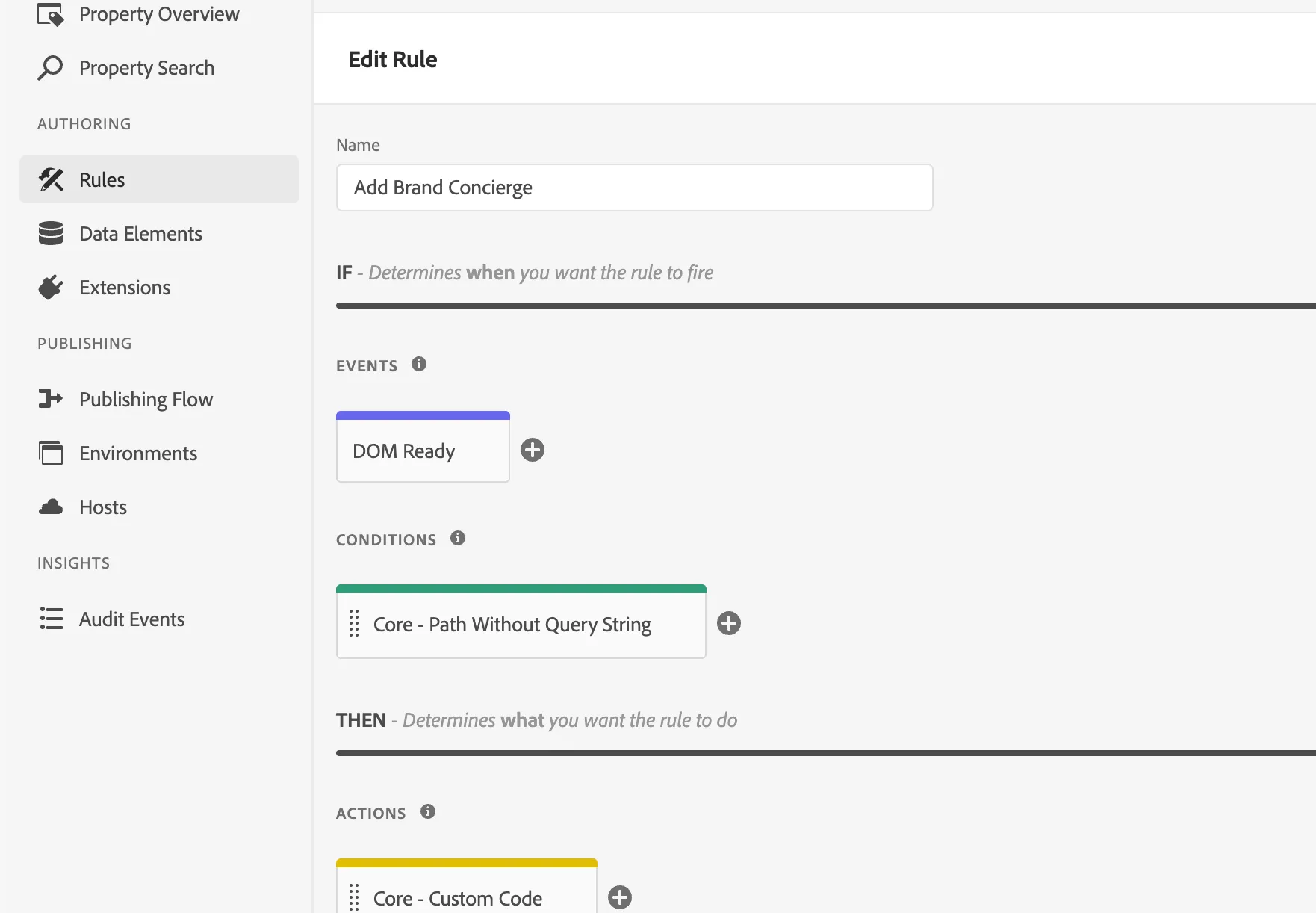Click the Extensions plug icon

[x=51, y=287]
